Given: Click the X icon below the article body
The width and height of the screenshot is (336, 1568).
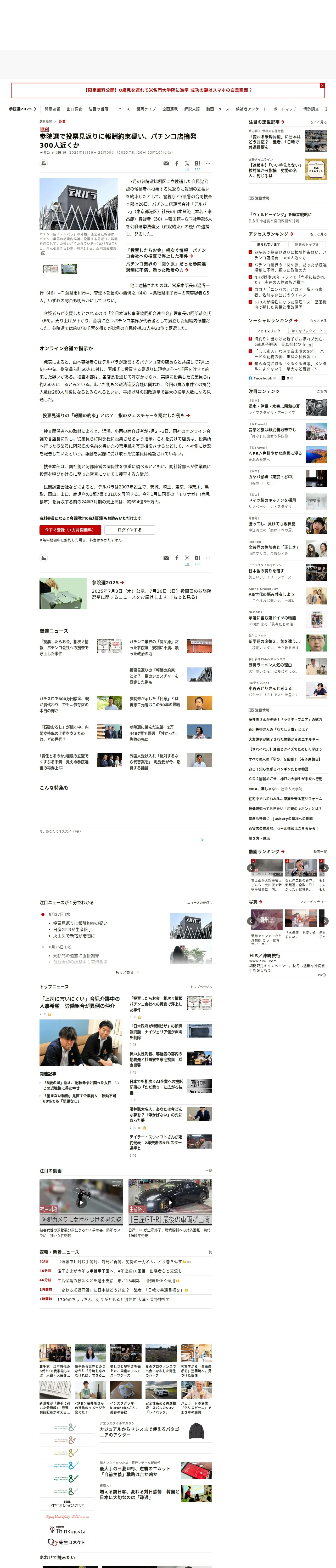Looking at the screenshot, I should click(x=187, y=558).
